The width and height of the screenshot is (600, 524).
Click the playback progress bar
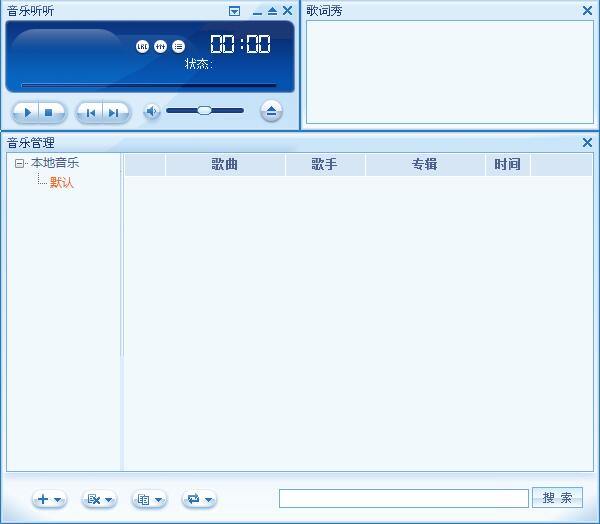149,85
